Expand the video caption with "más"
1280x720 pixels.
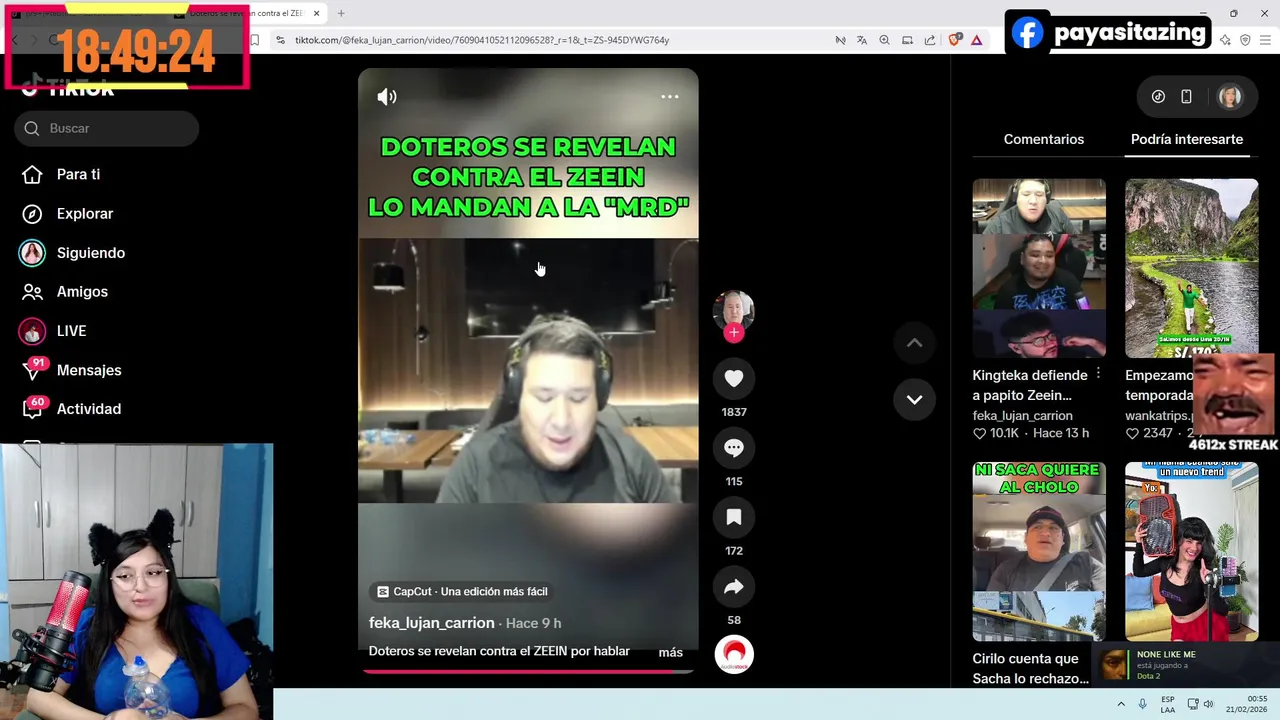coord(671,652)
